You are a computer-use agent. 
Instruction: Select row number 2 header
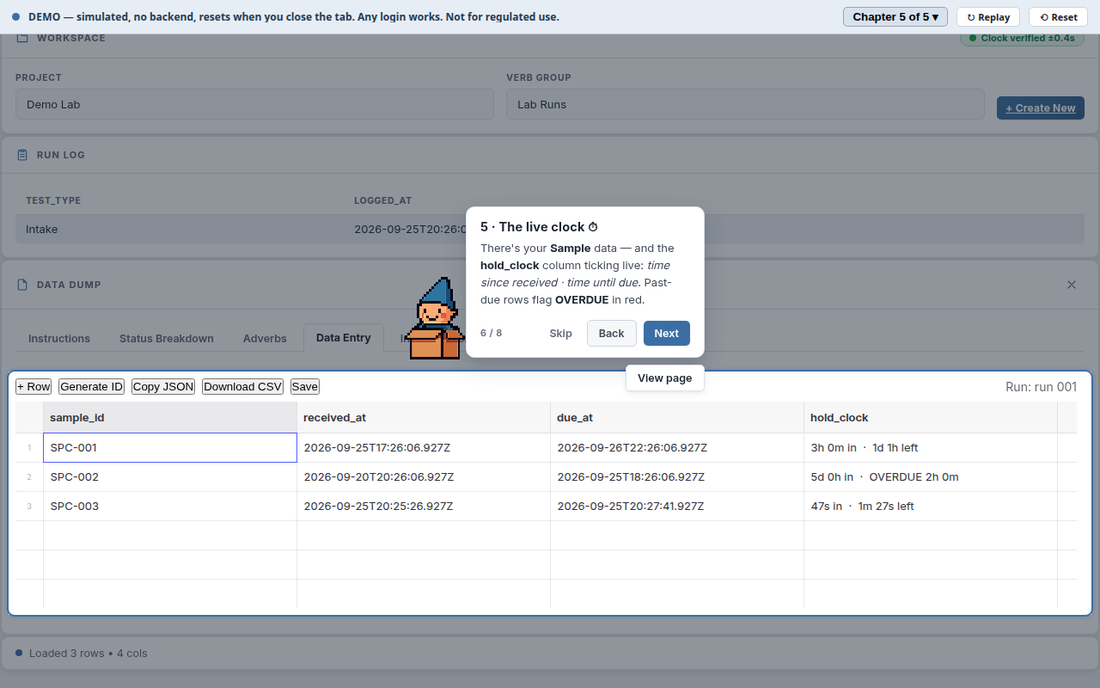(x=29, y=477)
